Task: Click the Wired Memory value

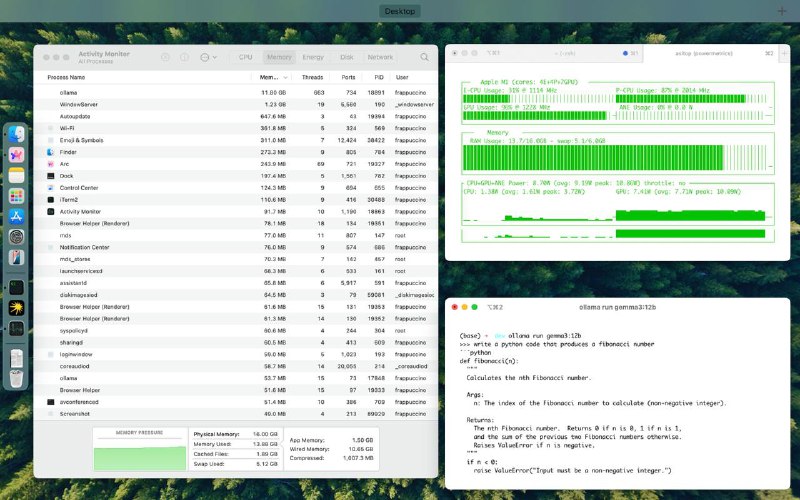Action: coord(362,449)
